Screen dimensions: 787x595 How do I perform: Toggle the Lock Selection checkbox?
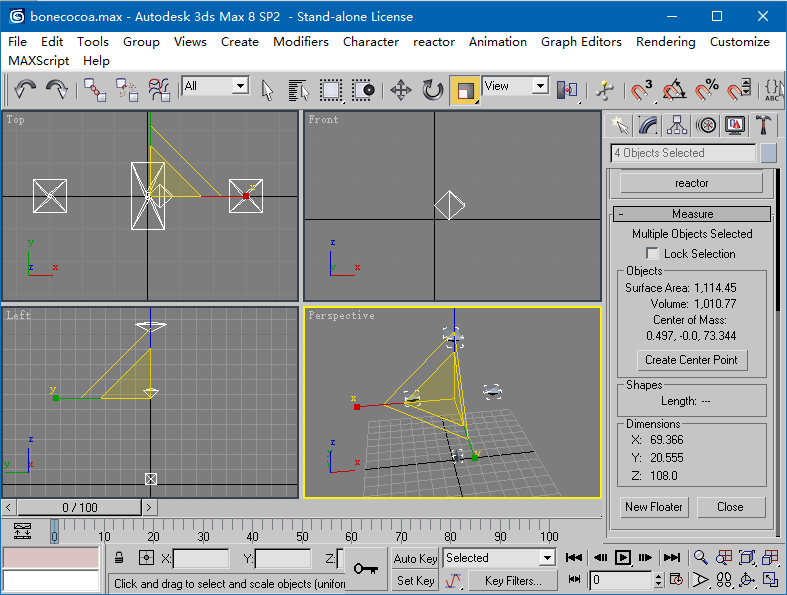(653, 254)
